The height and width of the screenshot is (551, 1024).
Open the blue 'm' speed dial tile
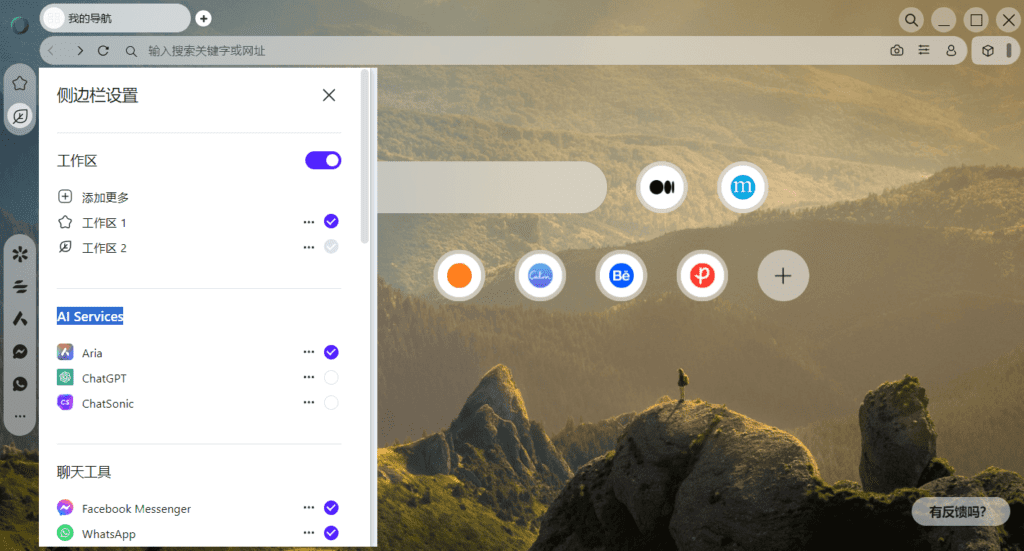(x=743, y=187)
